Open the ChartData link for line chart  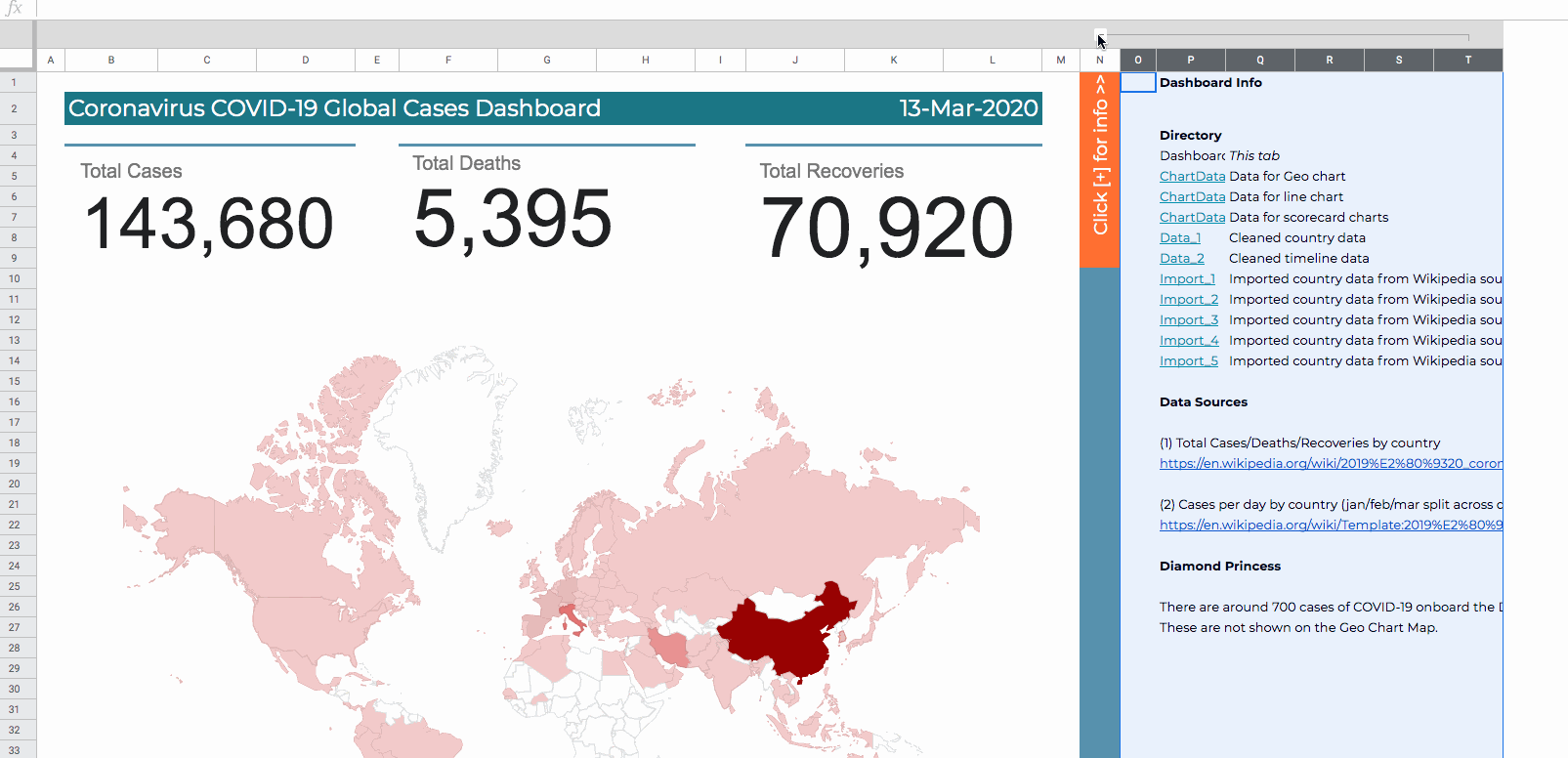click(1192, 197)
